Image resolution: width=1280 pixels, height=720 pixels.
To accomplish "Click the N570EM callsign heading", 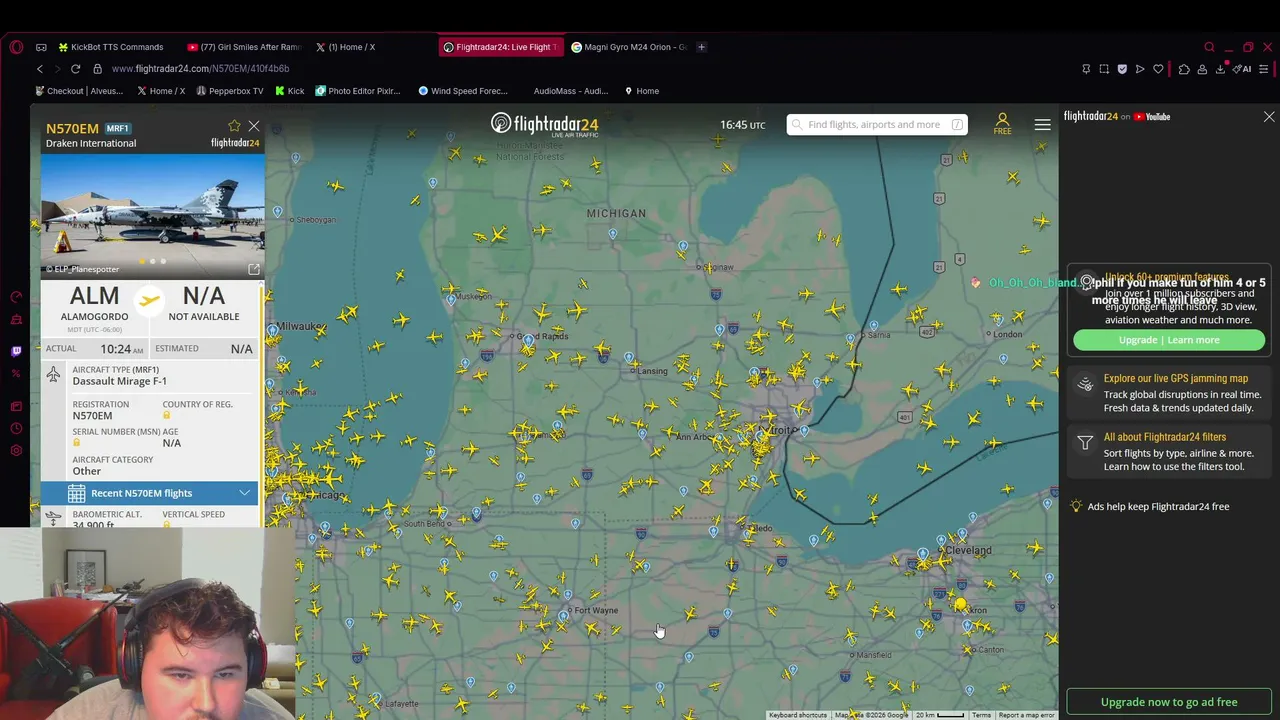I will click(72, 129).
